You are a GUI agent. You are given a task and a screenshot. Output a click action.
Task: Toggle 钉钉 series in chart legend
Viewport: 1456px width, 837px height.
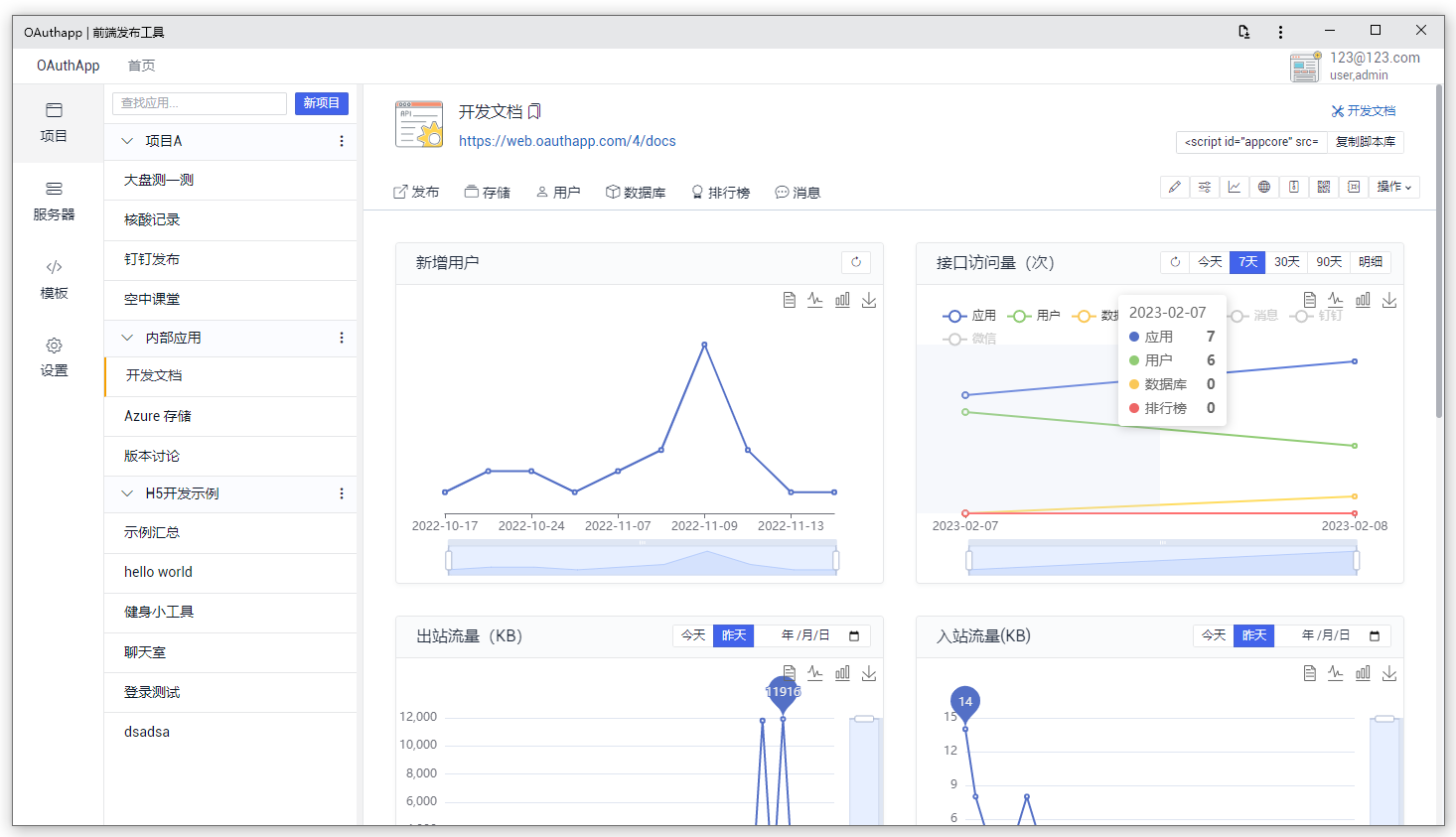(1316, 316)
